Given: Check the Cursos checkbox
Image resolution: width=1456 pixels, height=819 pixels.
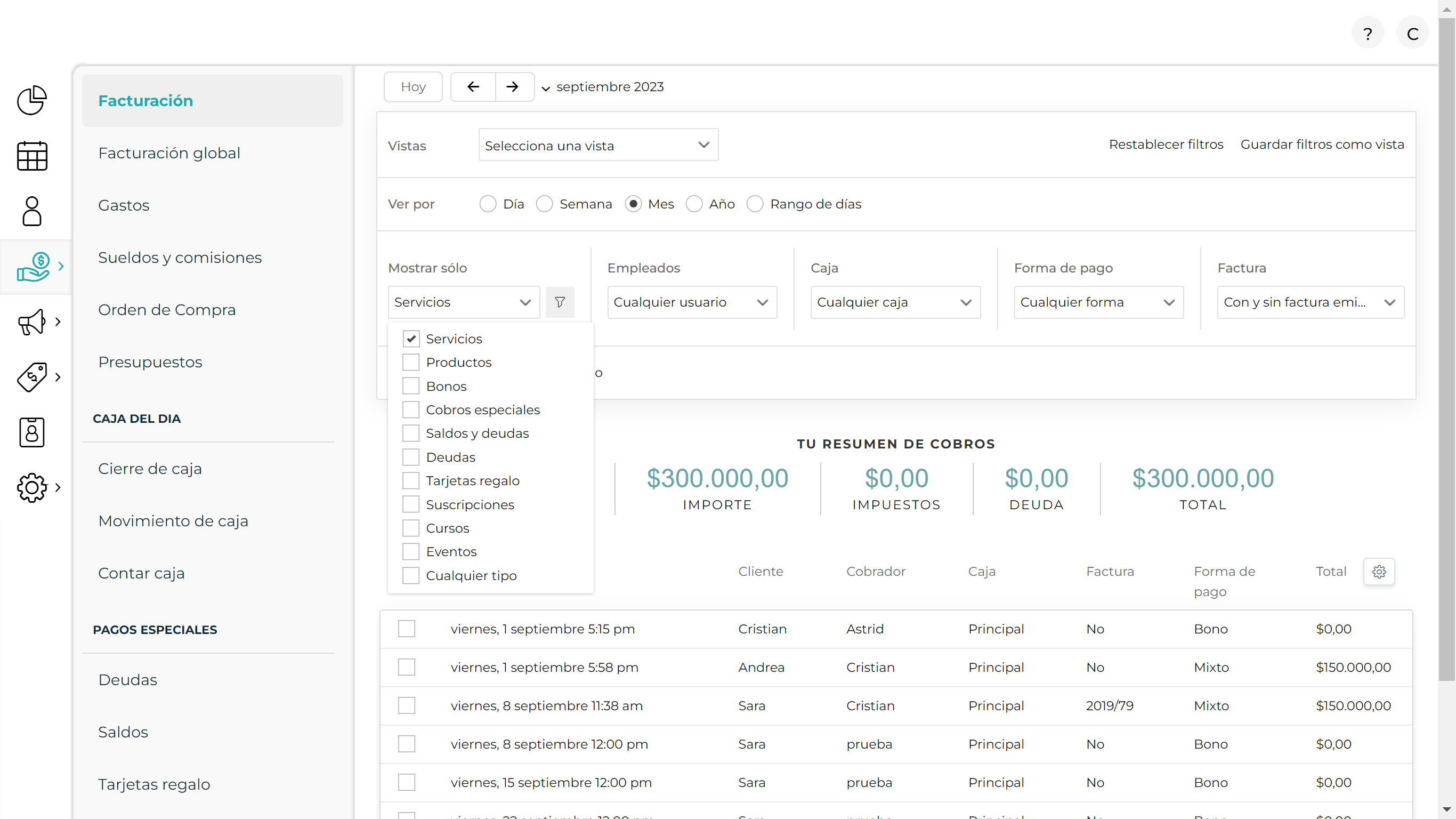Looking at the screenshot, I should [411, 528].
